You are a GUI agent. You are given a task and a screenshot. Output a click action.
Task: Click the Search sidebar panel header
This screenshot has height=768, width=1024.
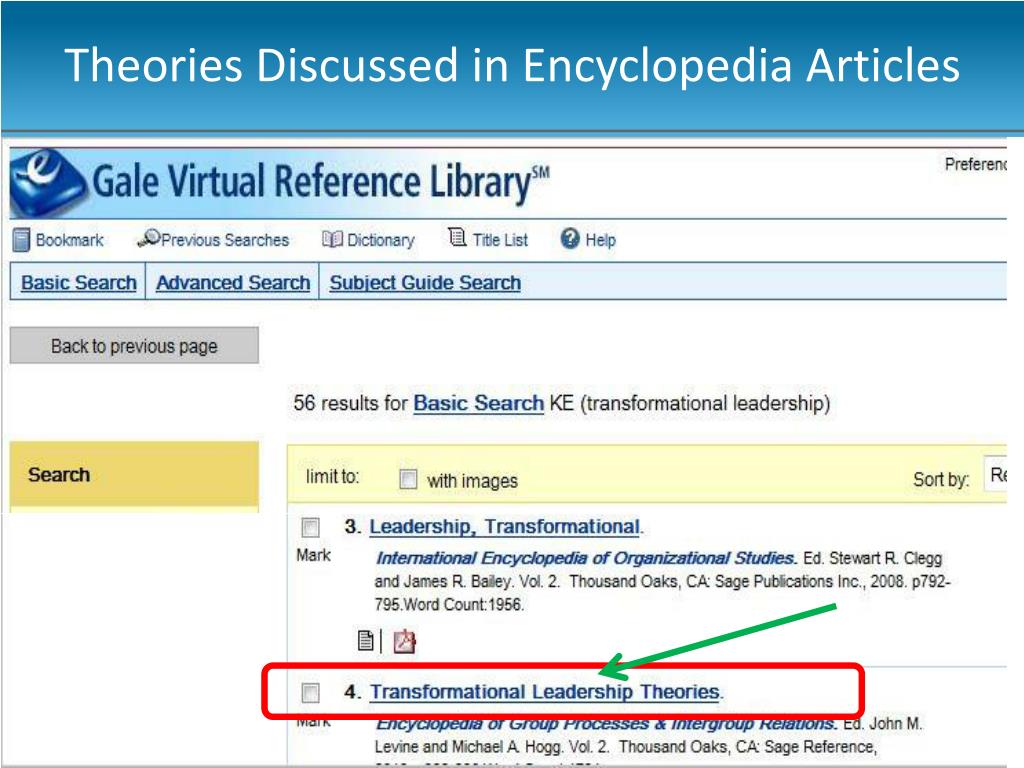point(134,475)
